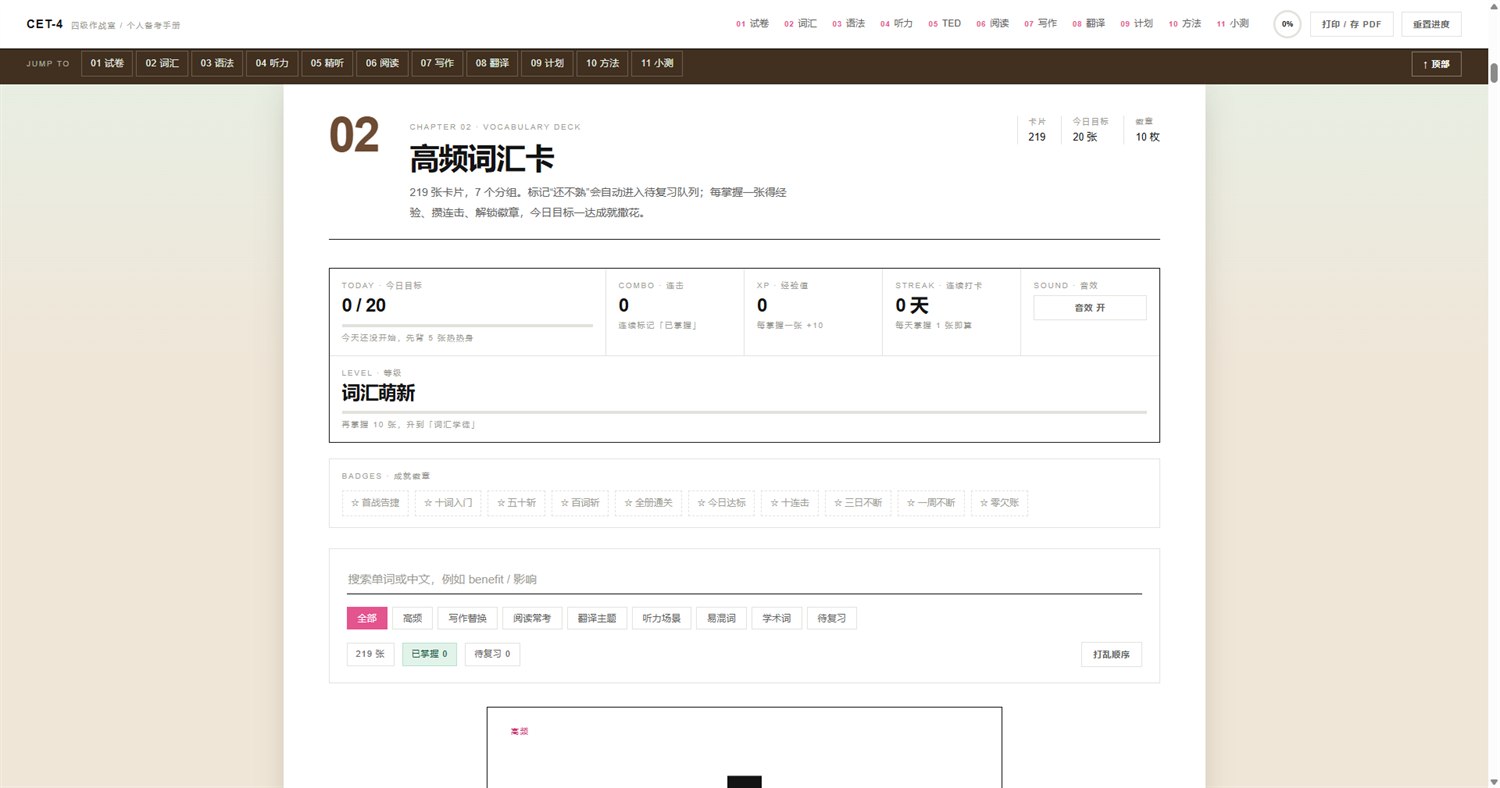Click the 词汇萌新 level progress bar
Viewport: 1500px width, 788px height.
click(x=744, y=412)
